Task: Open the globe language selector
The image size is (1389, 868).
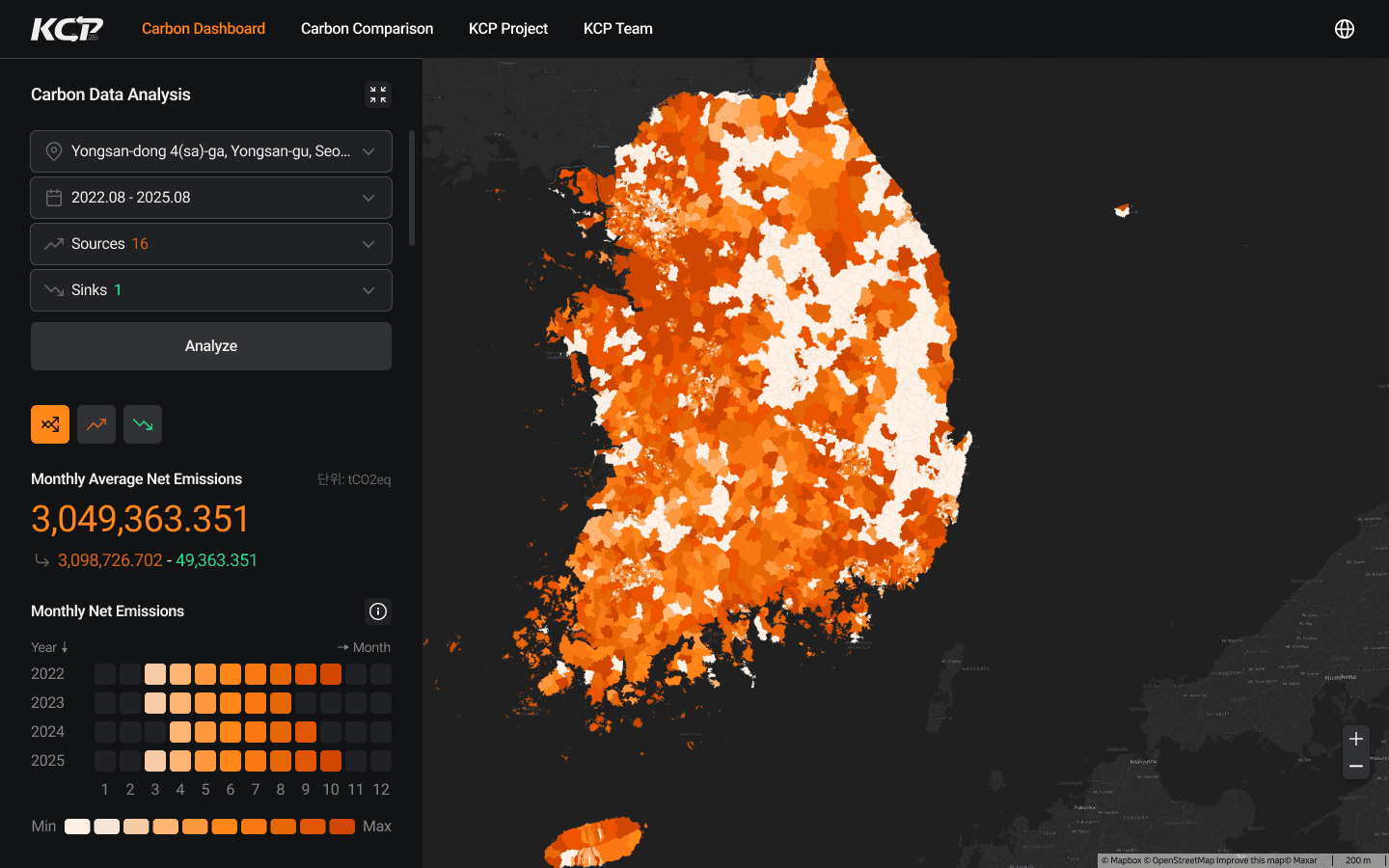Action: 1345,29
